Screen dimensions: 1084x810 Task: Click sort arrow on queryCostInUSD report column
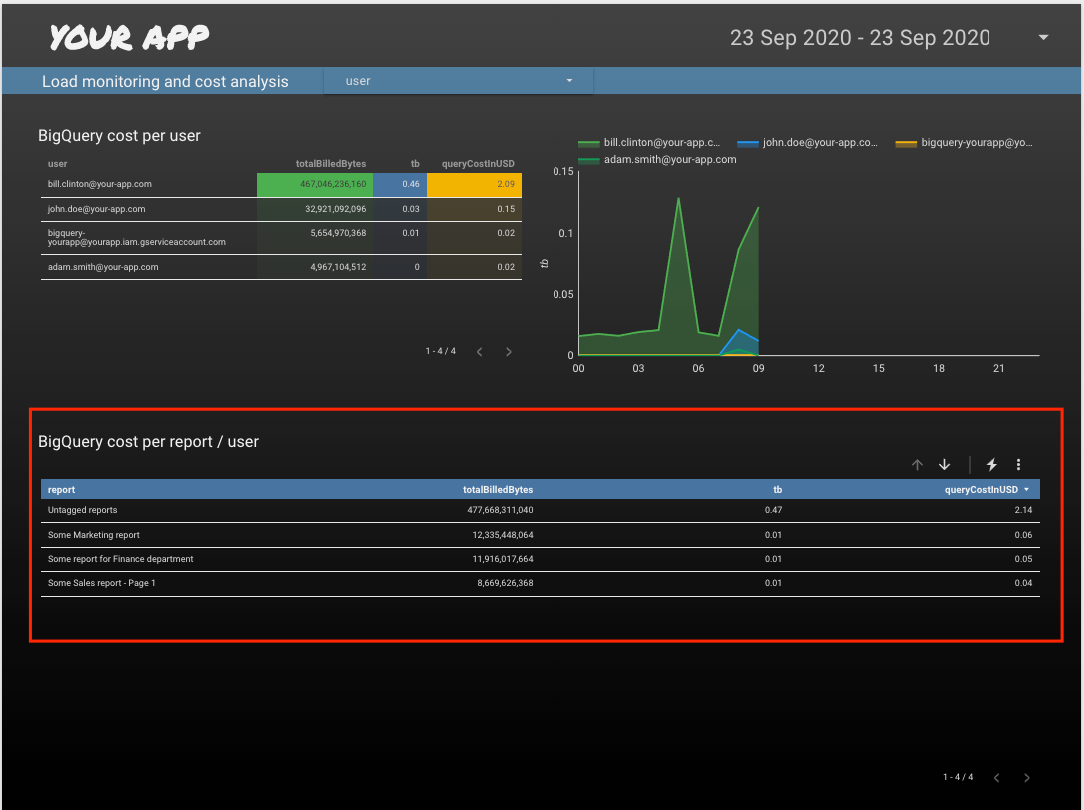pyautogui.click(x=1026, y=490)
